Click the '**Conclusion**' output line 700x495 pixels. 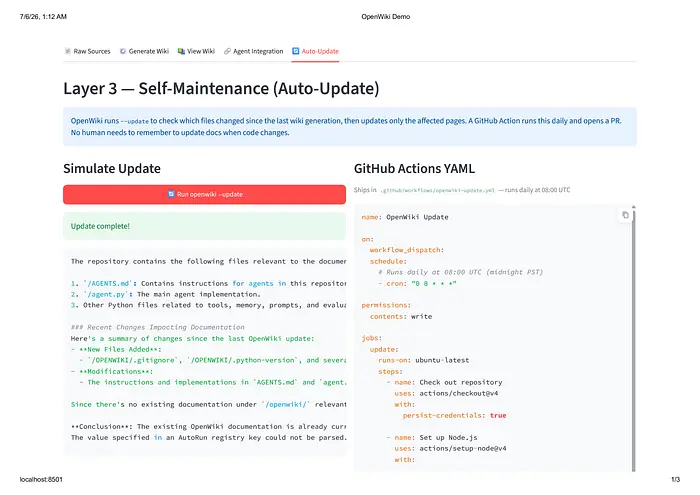[208, 427]
